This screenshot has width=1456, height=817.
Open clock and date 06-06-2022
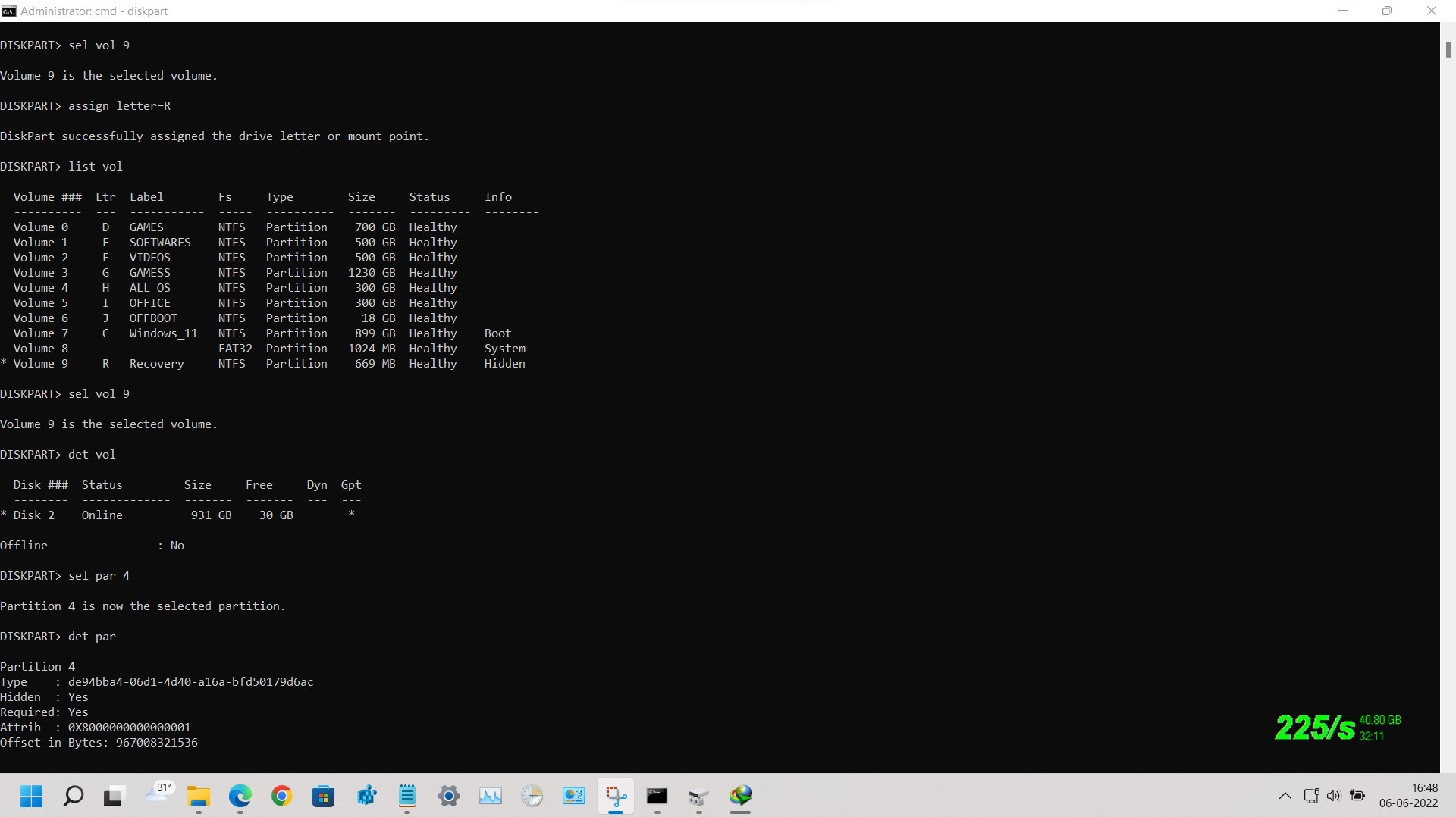coord(1408,796)
